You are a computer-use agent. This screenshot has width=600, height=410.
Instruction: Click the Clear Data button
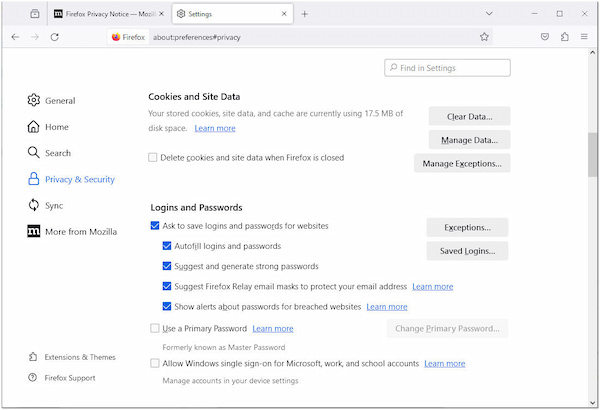tap(469, 116)
